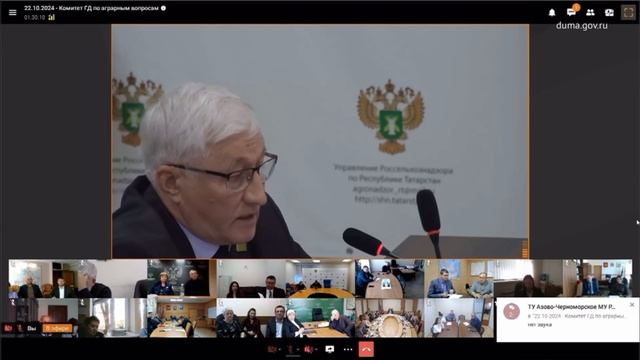Click the call timer 01:30:10
This screenshot has width=640, height=360.
point(34,18)
